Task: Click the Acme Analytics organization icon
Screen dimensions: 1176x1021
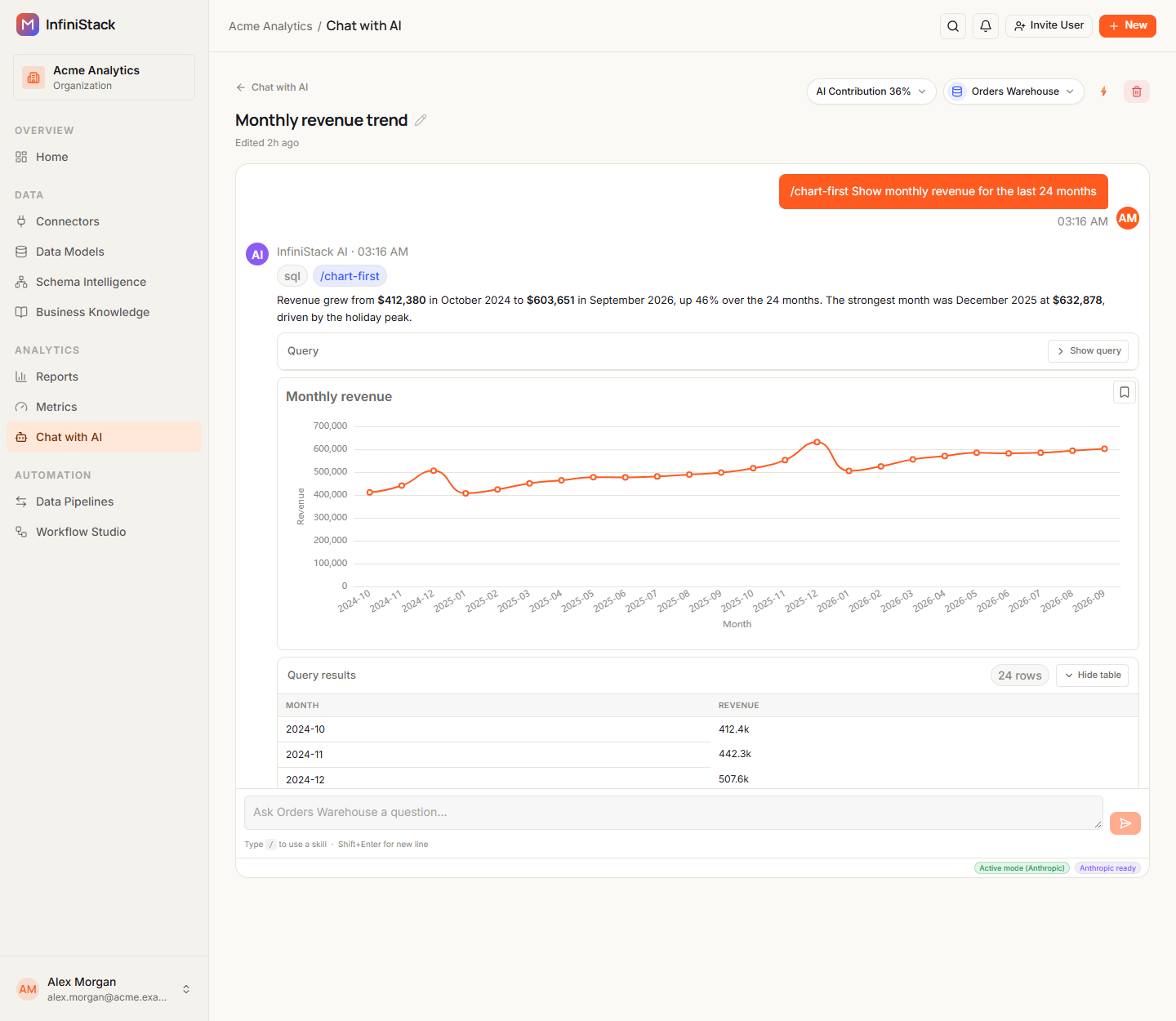Action: pos(33,78)
